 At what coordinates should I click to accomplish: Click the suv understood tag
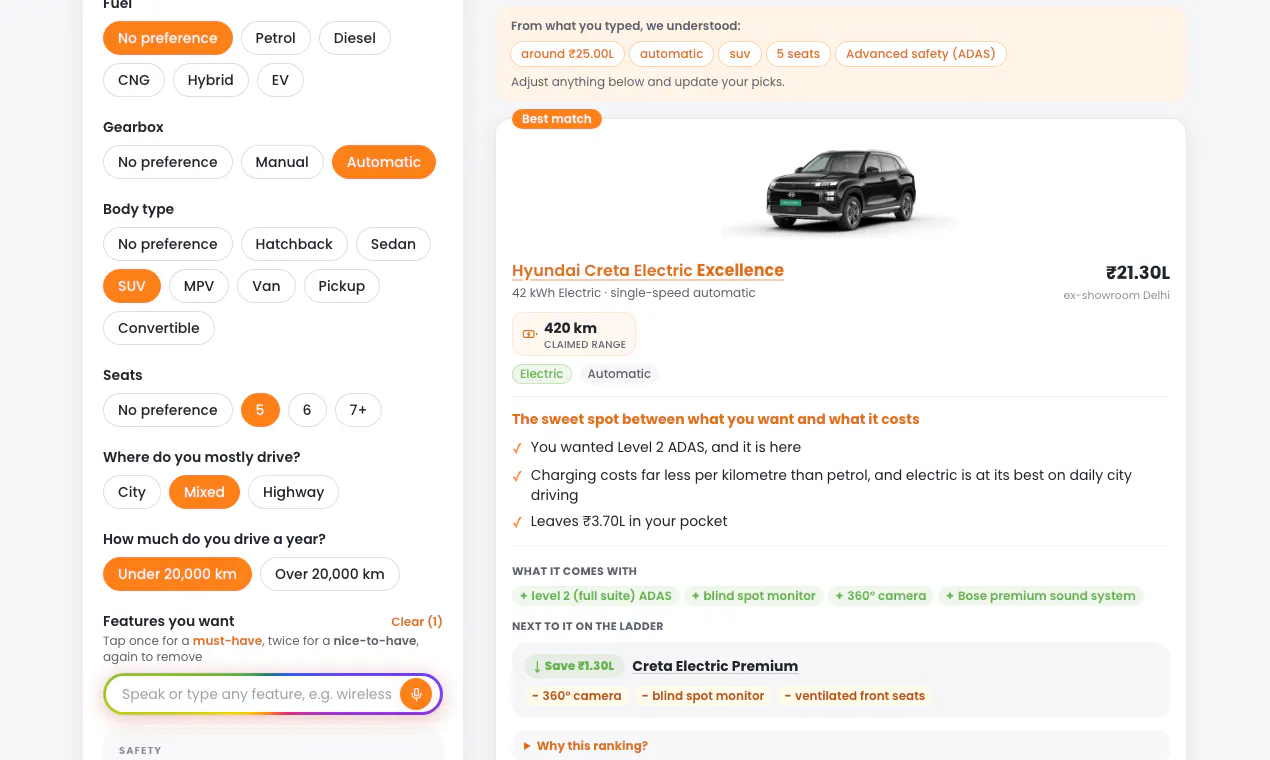coord(740,54)
